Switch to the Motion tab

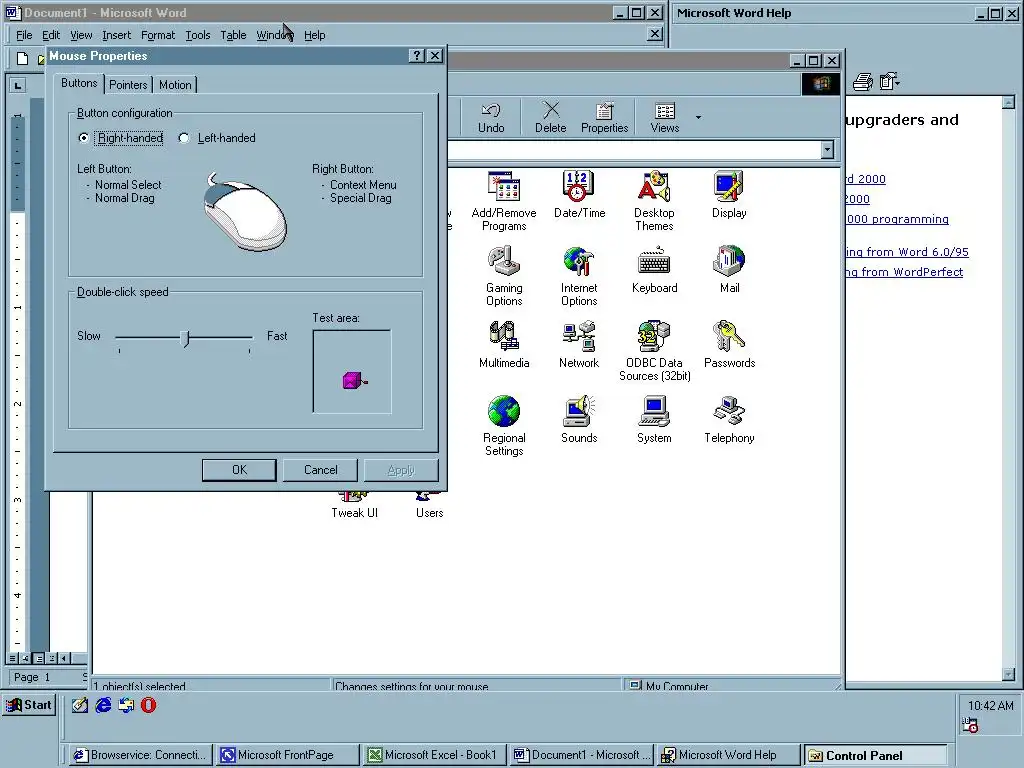click(175, 85)
